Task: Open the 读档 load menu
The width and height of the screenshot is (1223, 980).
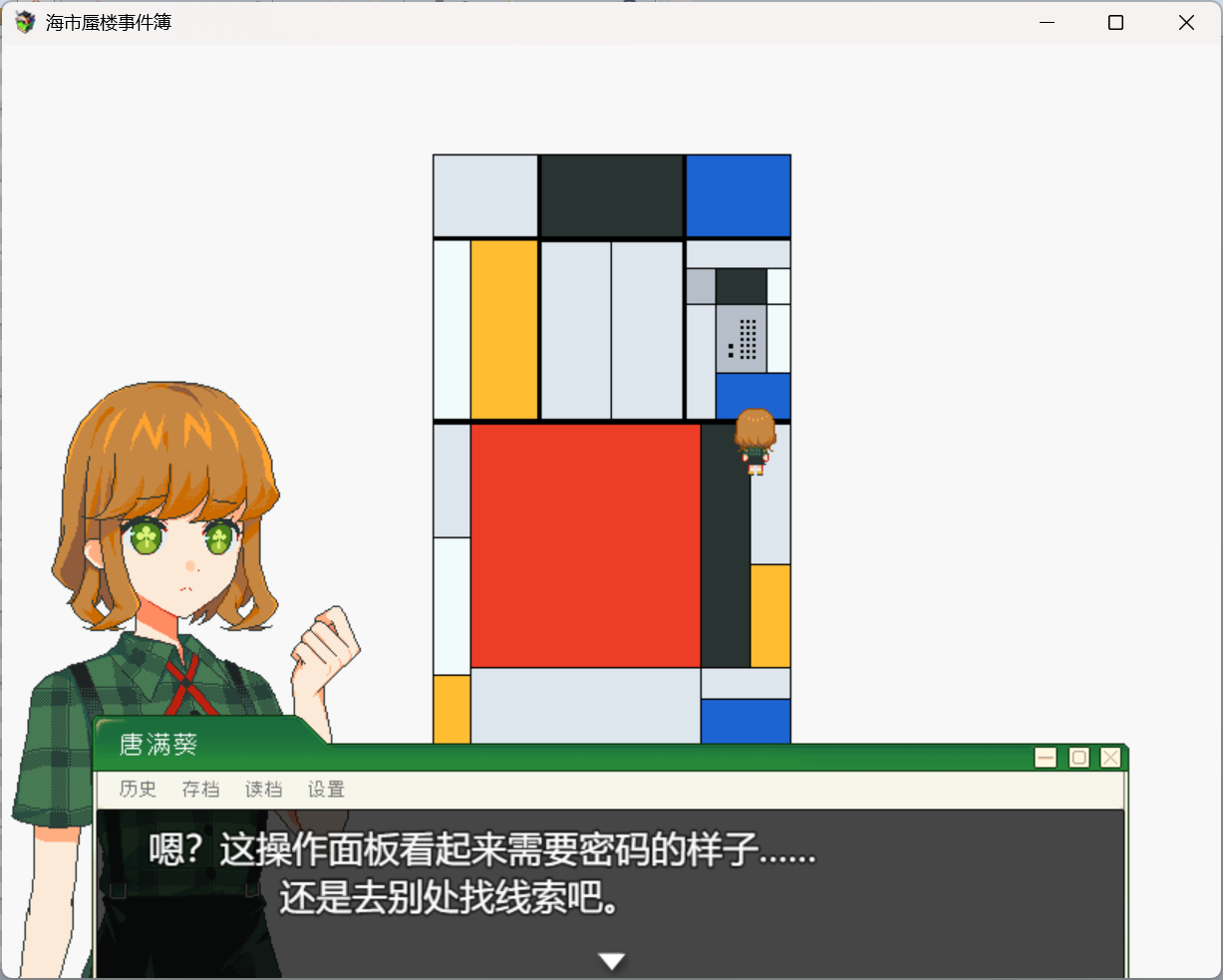Action: point(263,789)
